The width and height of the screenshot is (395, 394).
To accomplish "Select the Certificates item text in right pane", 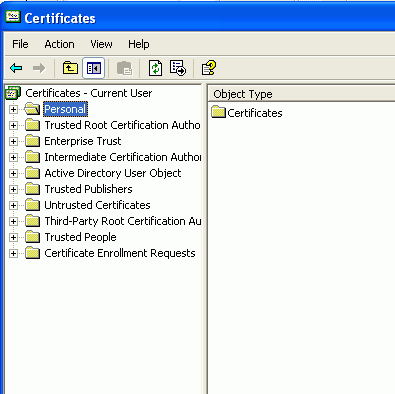I will click(x=255, y=113).
